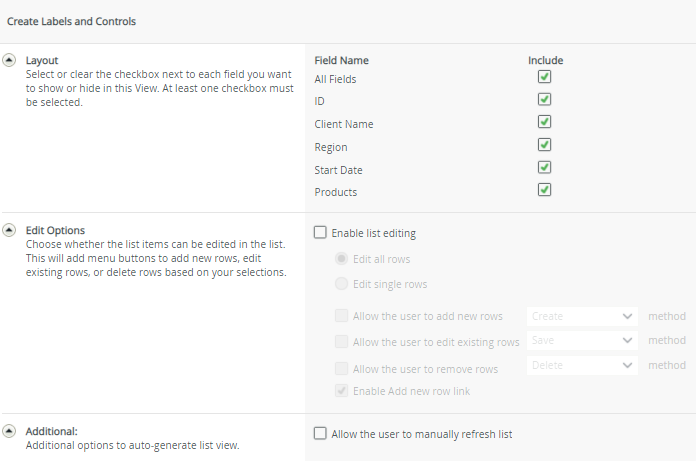Uncheck the Region include checkbox
696x461 pixels.
(x=545, y=145)
